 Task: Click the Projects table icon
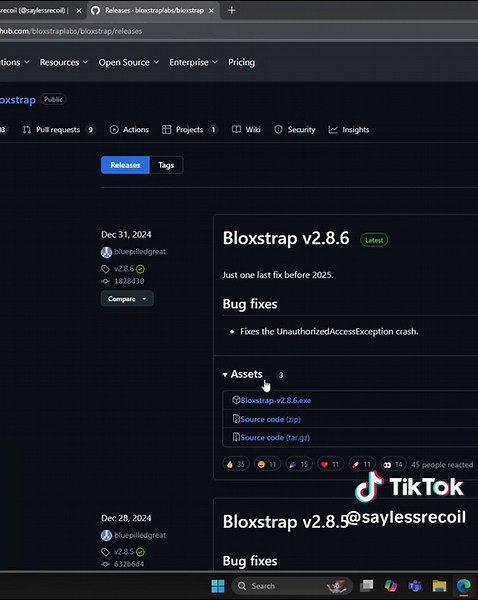click(166, 130)
